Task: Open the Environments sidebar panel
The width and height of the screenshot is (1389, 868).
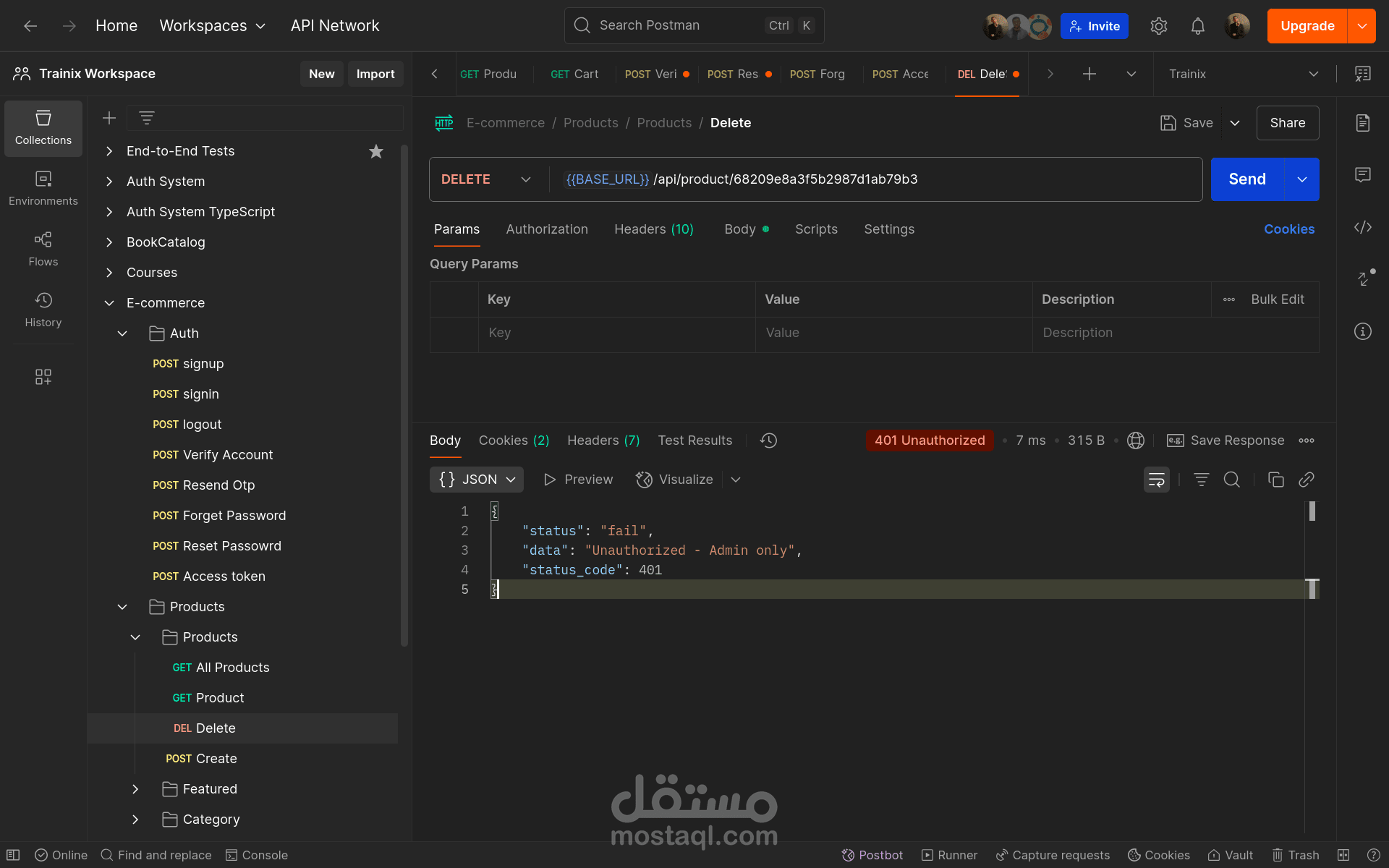Action: tap(43, 188)
